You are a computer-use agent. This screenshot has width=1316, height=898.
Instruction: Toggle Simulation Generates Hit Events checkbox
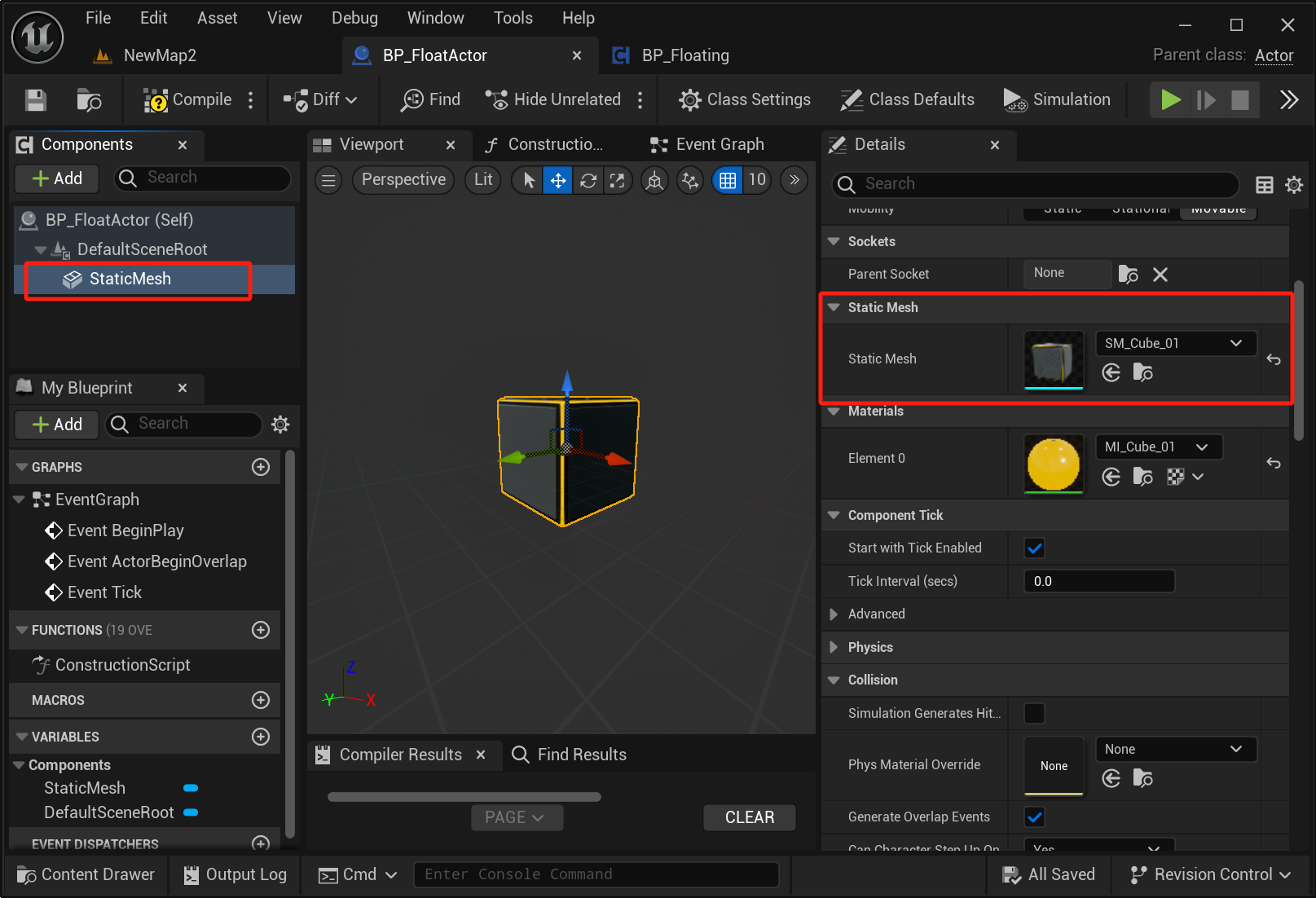tap(1034, 714)
